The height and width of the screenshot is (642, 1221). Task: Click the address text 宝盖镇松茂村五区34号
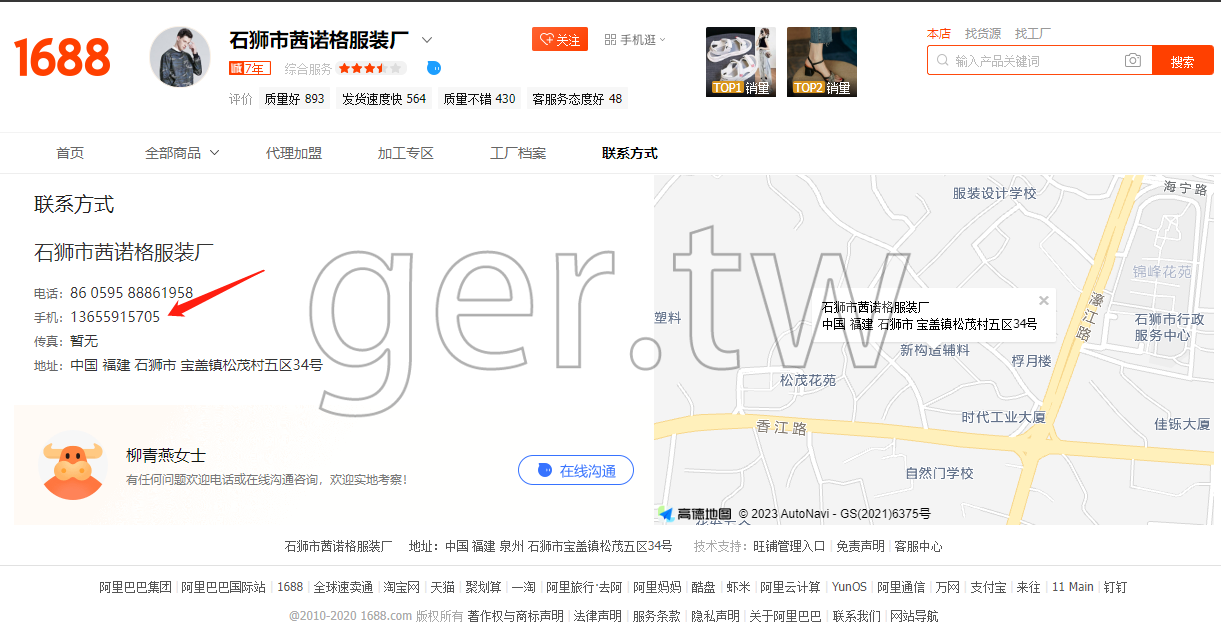[x=251, y=365]
